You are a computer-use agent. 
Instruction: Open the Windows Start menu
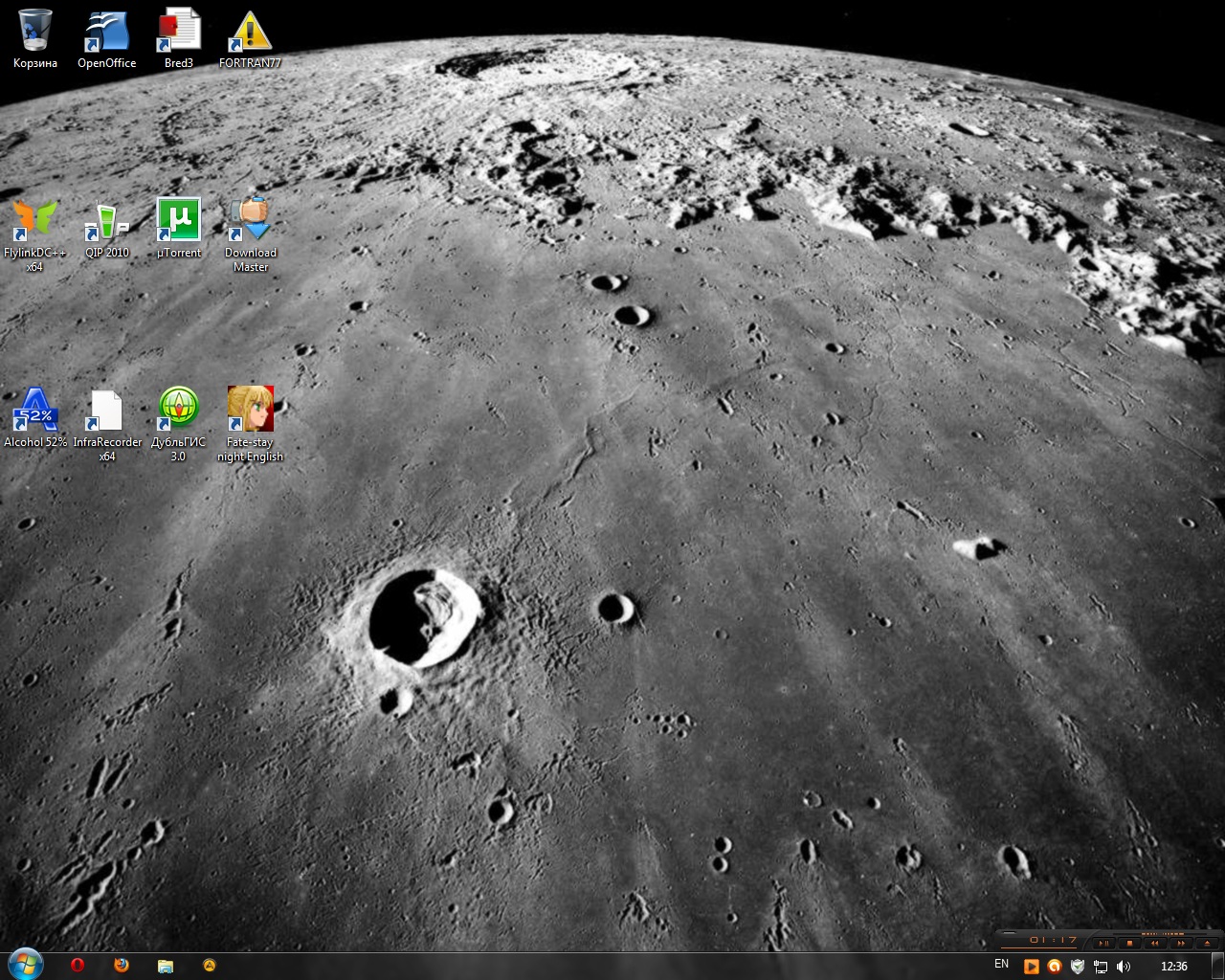point(24,965)
